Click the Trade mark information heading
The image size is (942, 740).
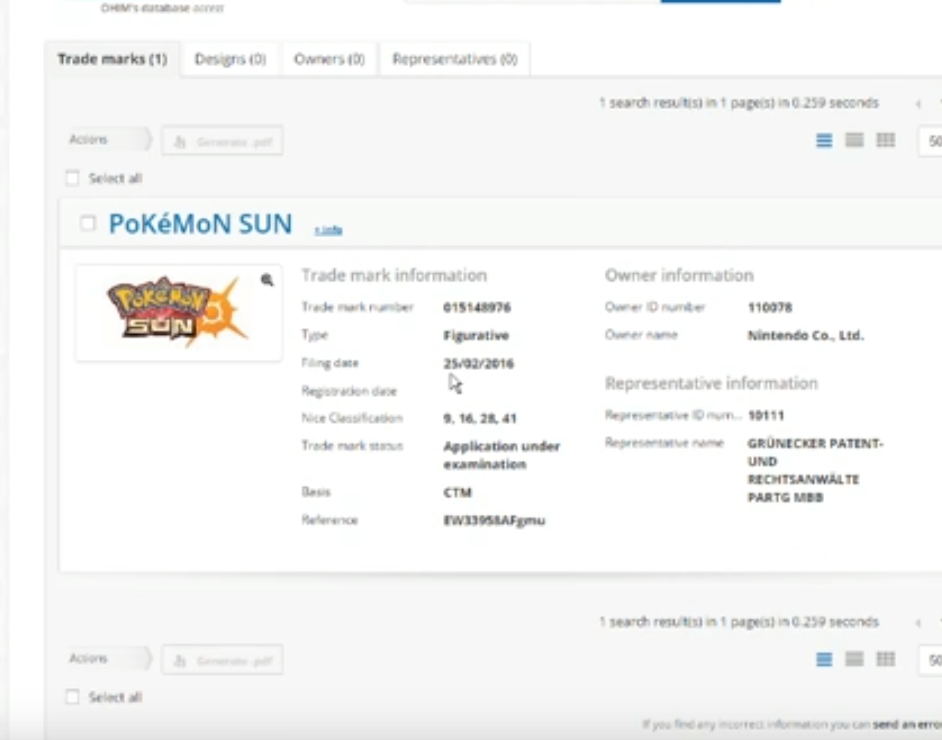tap(394, 275)
